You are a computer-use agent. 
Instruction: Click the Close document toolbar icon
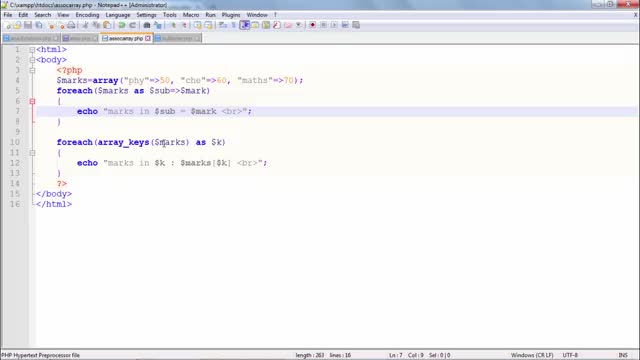point(50,25)
